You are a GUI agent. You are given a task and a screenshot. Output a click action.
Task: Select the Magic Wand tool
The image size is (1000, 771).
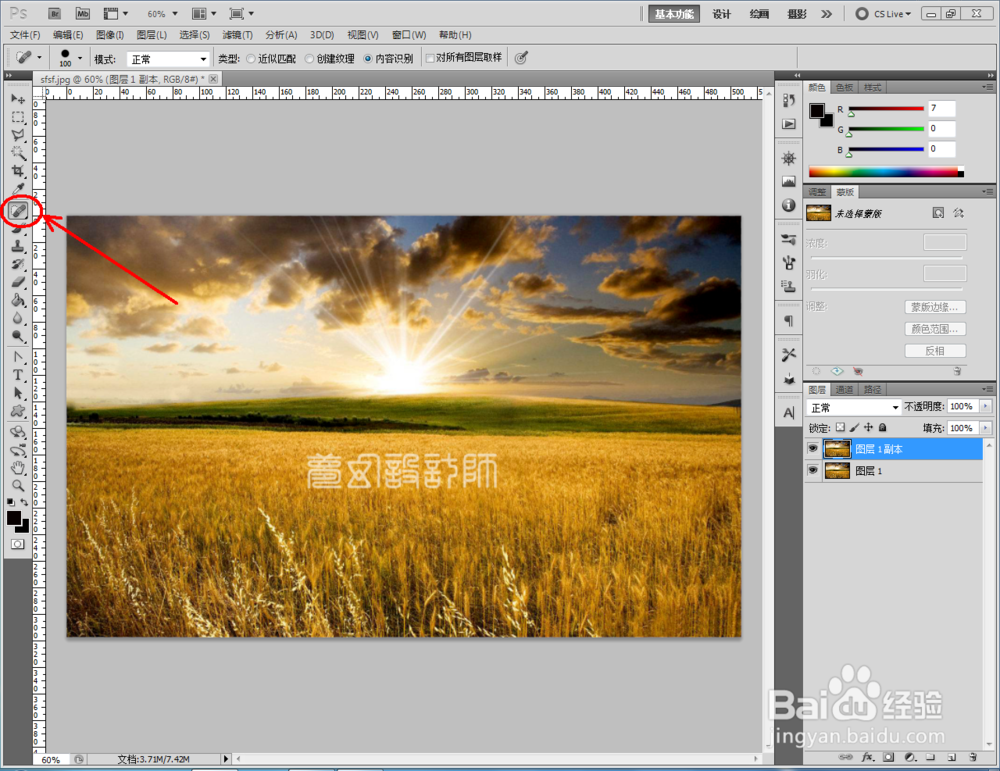[18, 153]
